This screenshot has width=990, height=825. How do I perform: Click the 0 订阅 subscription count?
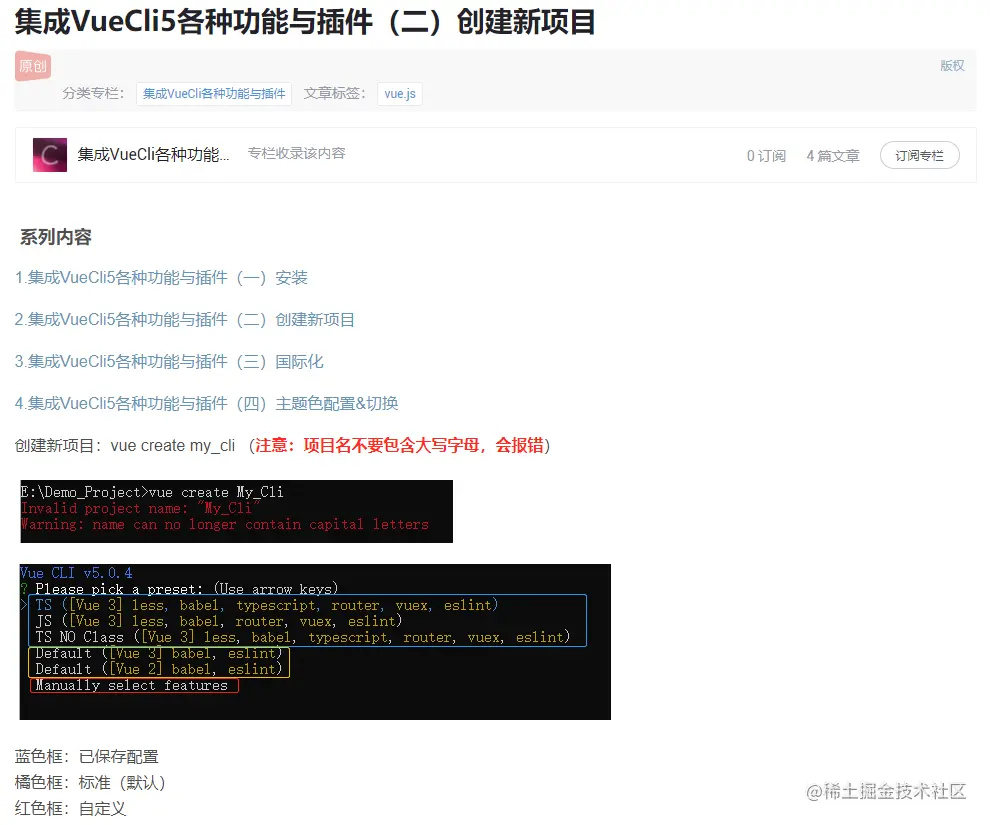pyautogui.click(x=766, y=155)
